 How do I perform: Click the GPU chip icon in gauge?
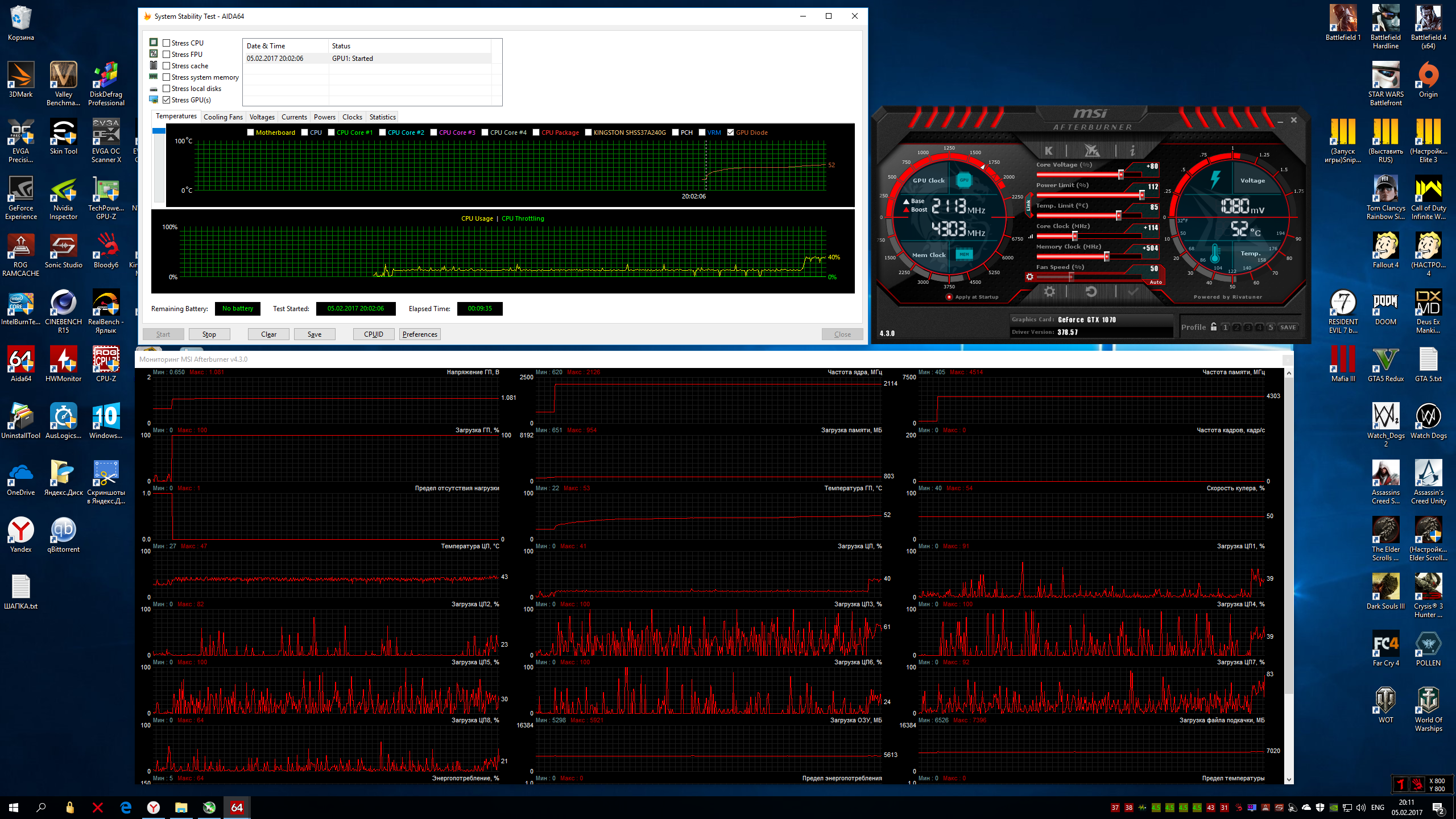(964, 180)
